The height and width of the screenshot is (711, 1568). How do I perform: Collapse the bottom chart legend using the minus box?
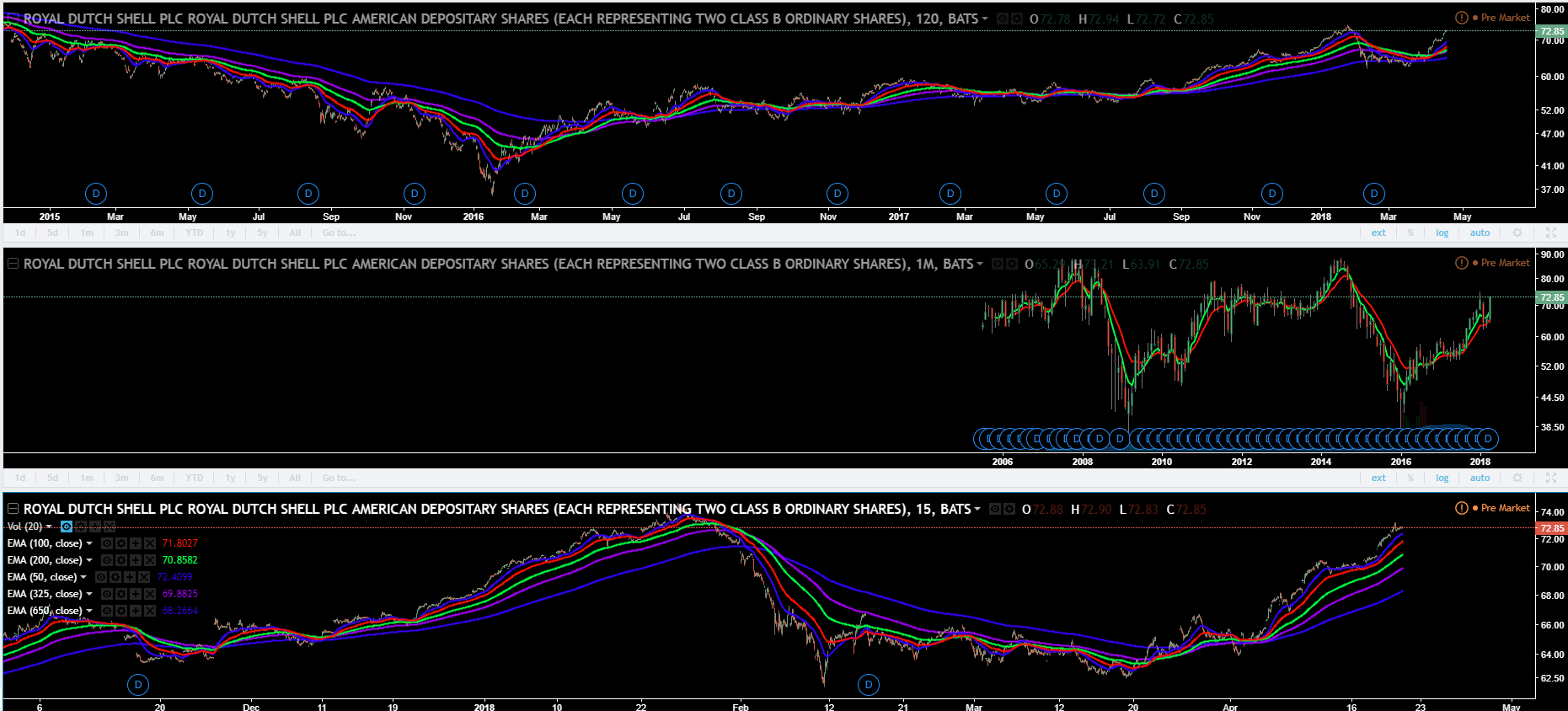tap(13, 509)
